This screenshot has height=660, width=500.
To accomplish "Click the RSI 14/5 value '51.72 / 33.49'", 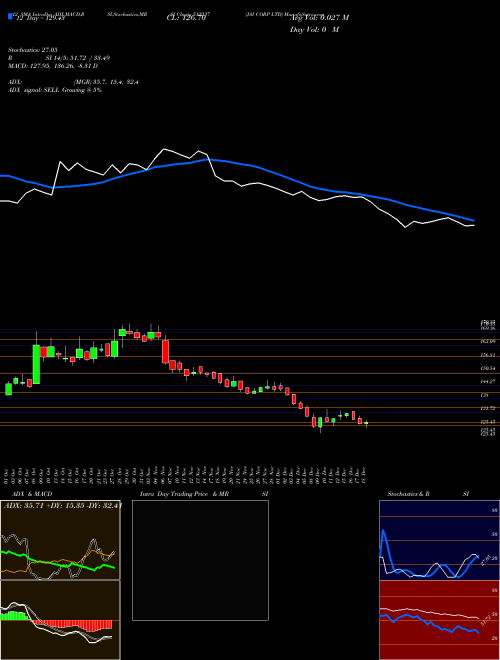I will point(91,58).
